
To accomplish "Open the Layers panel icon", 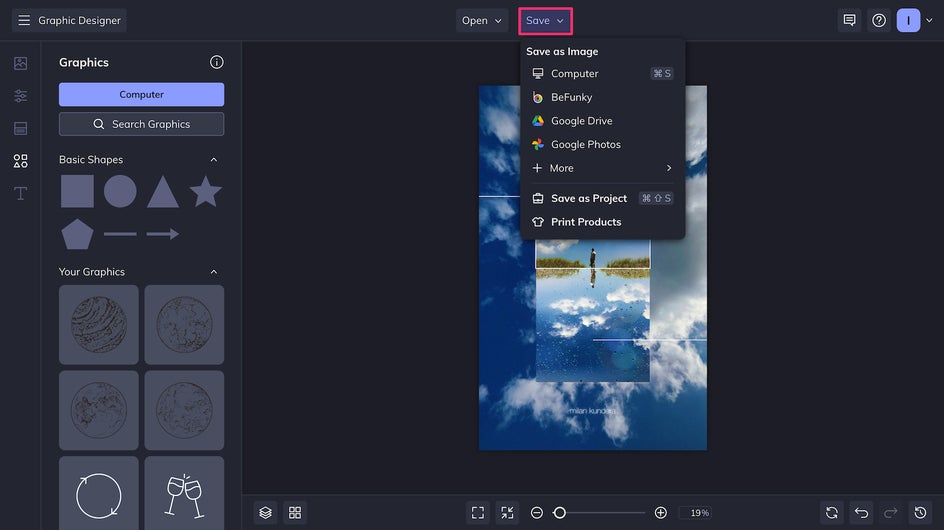I will coord(266,513).
